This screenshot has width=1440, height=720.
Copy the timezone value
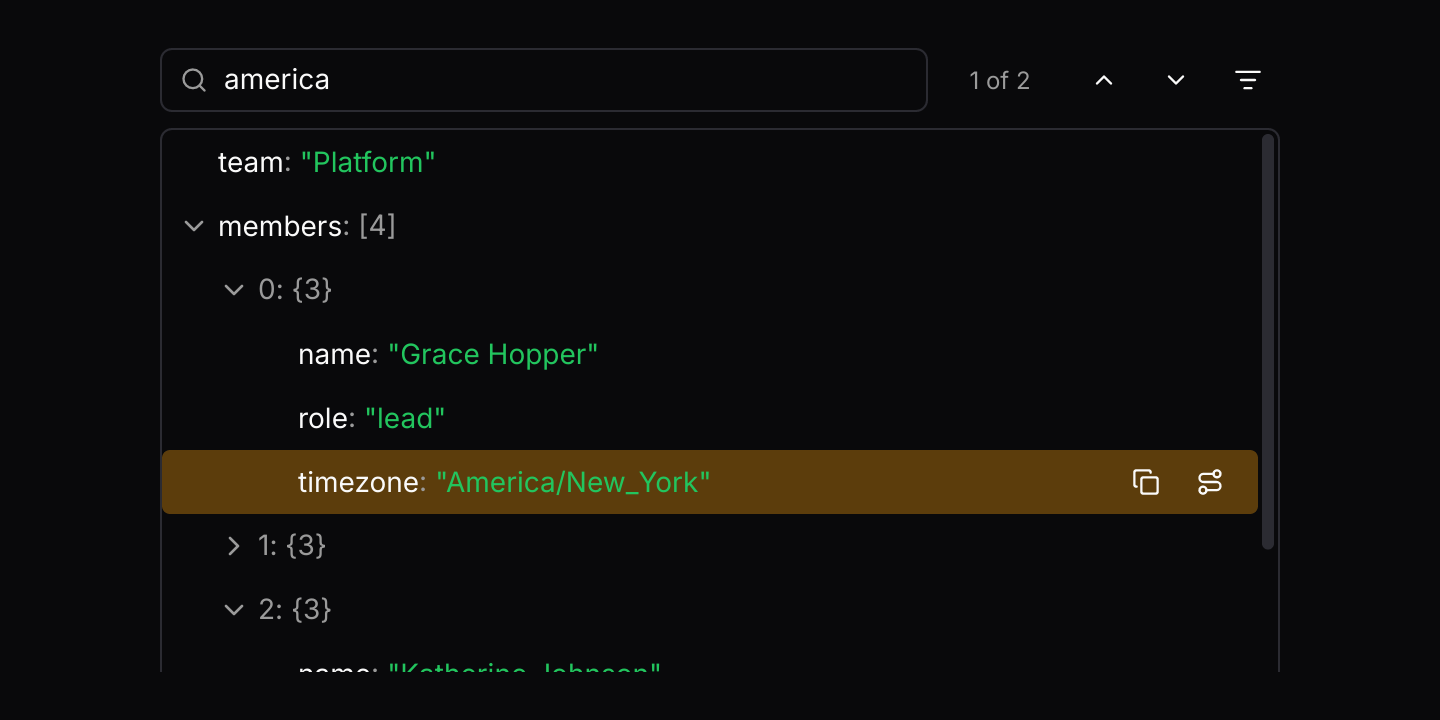1146,482
